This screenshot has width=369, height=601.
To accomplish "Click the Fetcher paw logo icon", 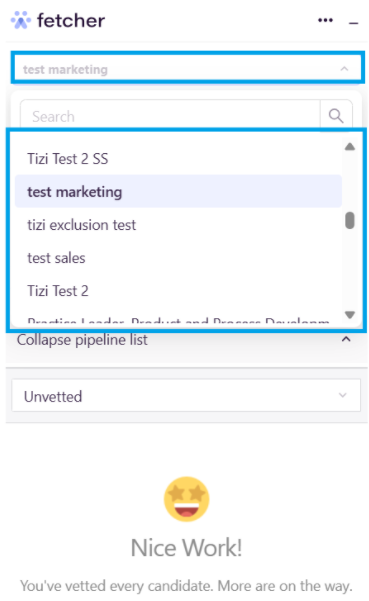I will click(x=21, y=20).
